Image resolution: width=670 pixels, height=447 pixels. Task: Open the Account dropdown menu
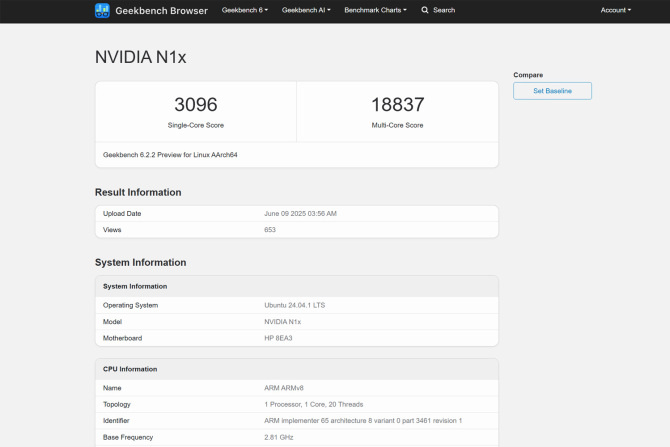click(x=615, y=10)
